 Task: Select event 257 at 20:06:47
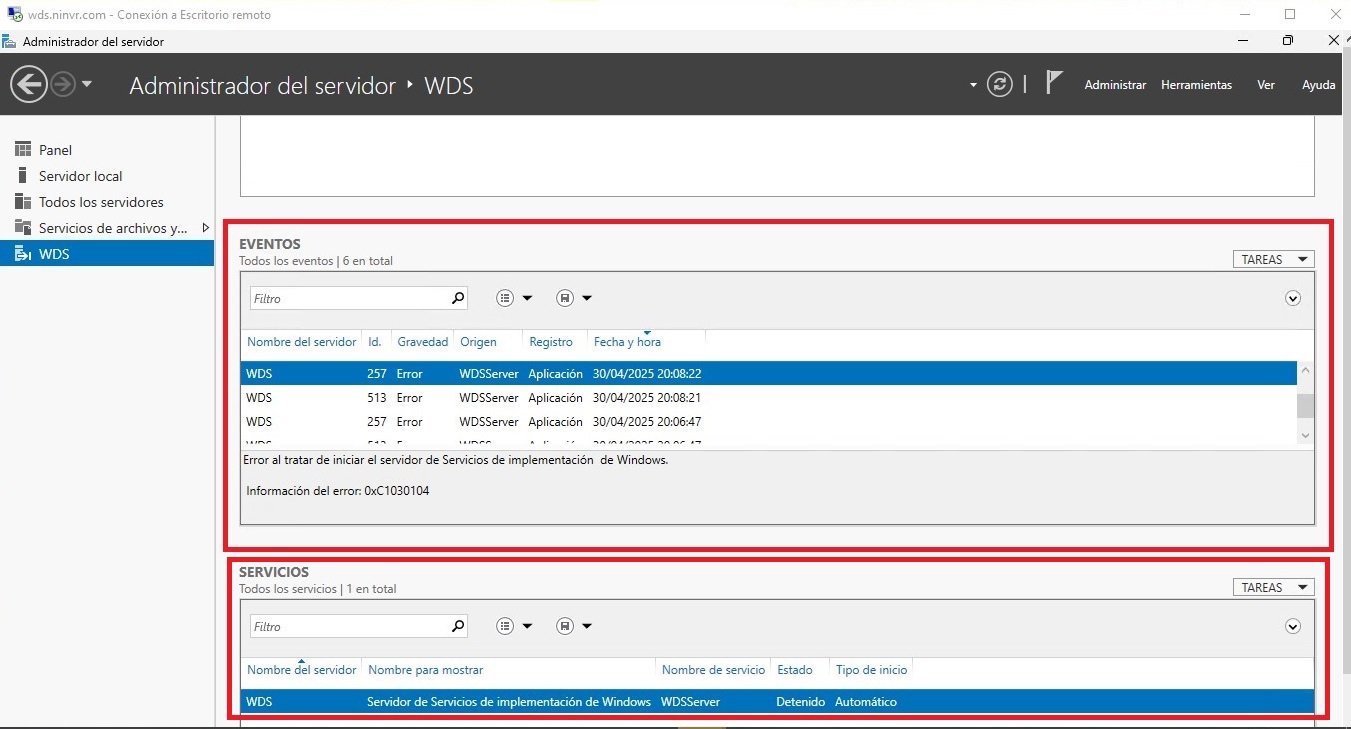pos(768,422)
